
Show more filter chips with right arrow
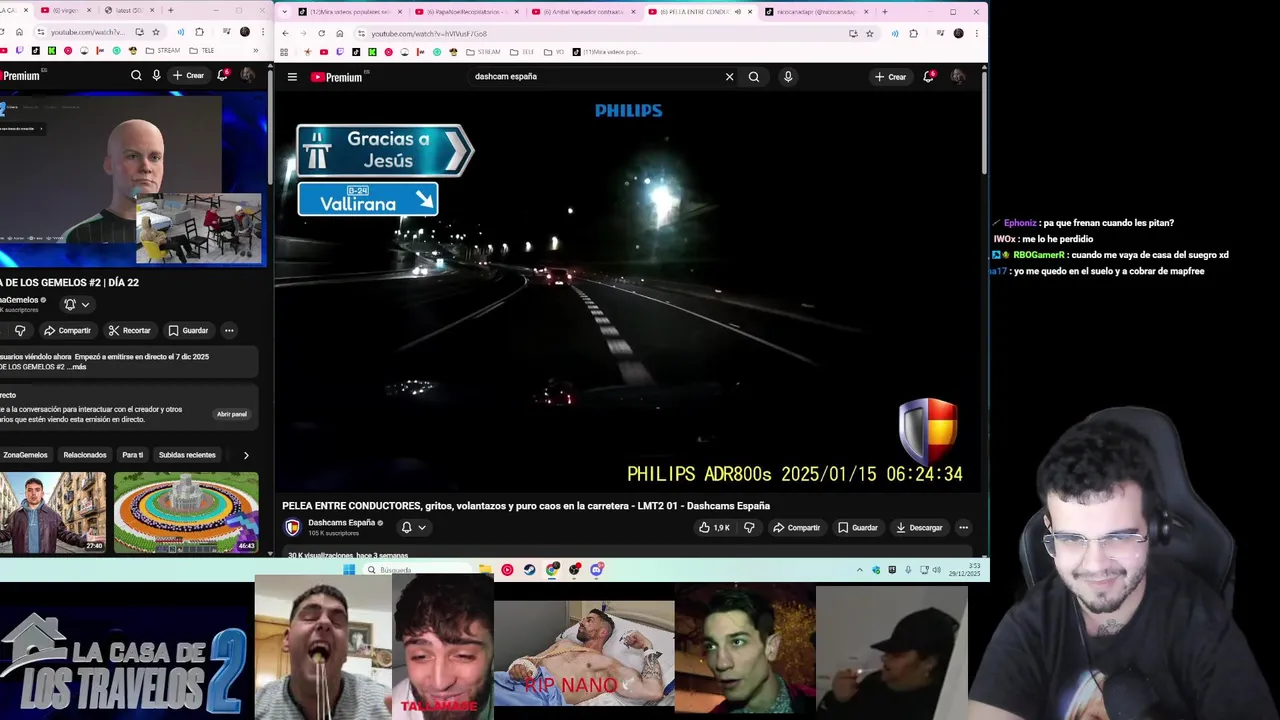point(246,455)
